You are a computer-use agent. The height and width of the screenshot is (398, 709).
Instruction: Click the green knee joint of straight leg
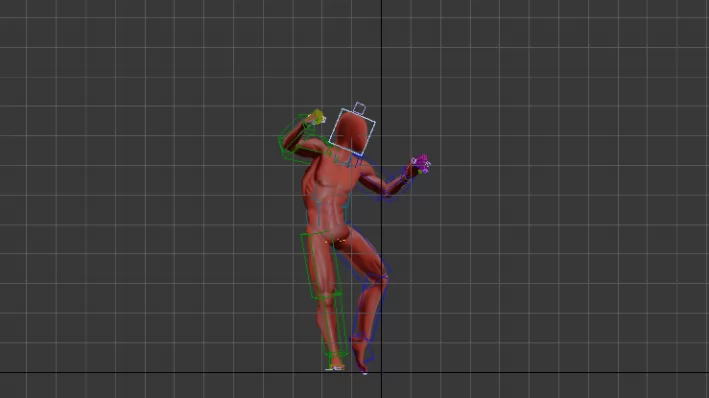[326, 296]
